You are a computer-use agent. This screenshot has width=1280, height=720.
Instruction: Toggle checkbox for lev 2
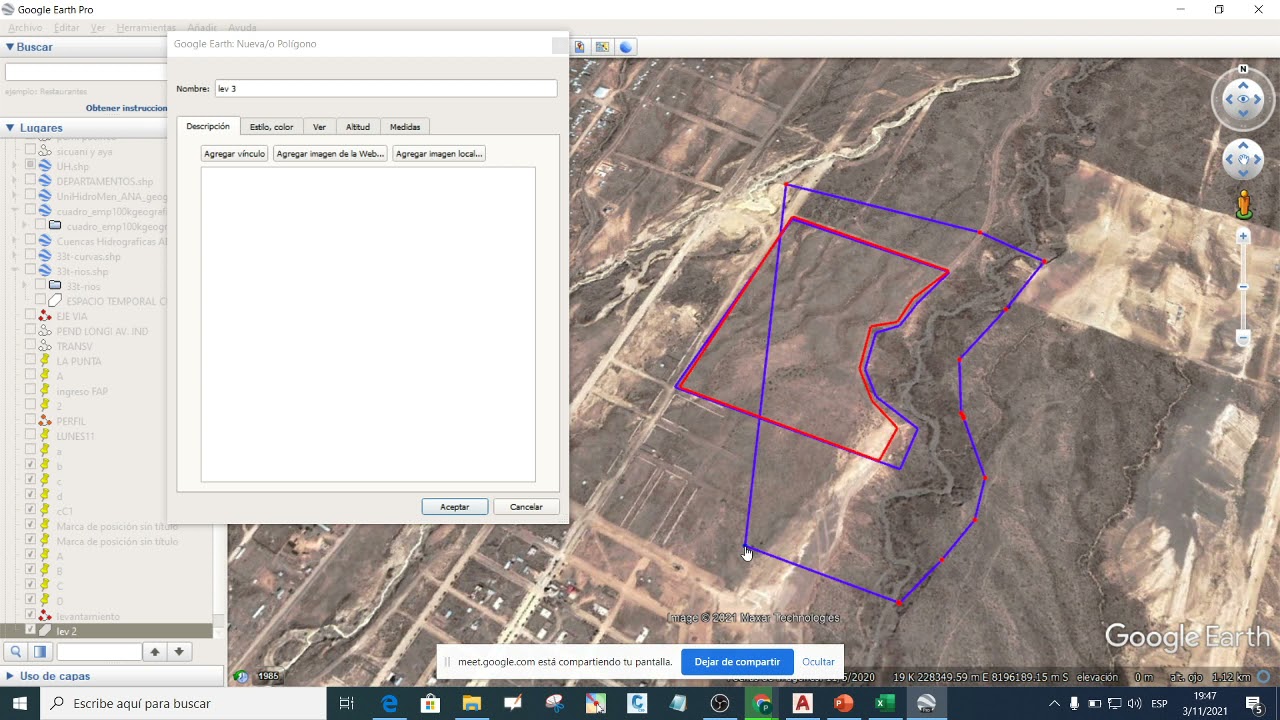pos(30,631)
